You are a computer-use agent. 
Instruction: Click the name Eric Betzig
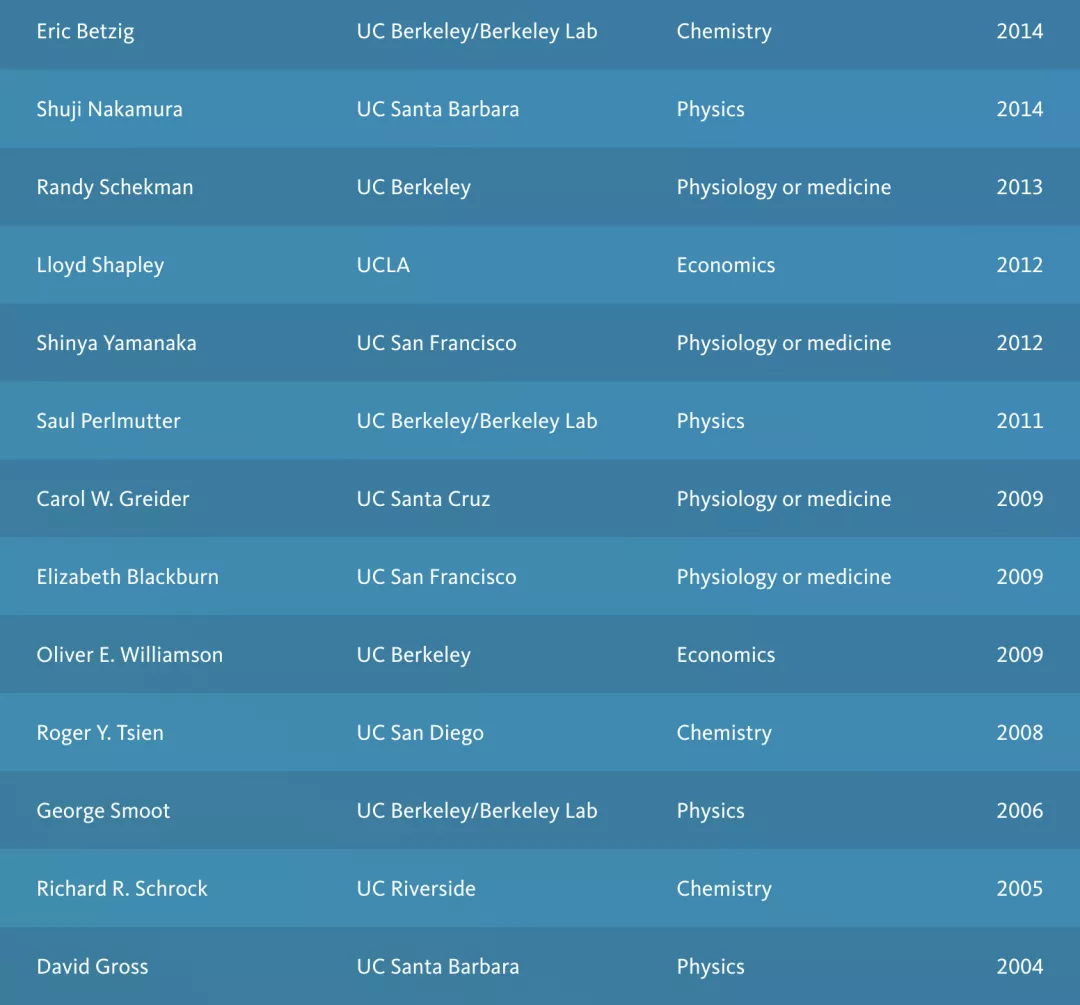pyautogui.click(x=85, y=31)
